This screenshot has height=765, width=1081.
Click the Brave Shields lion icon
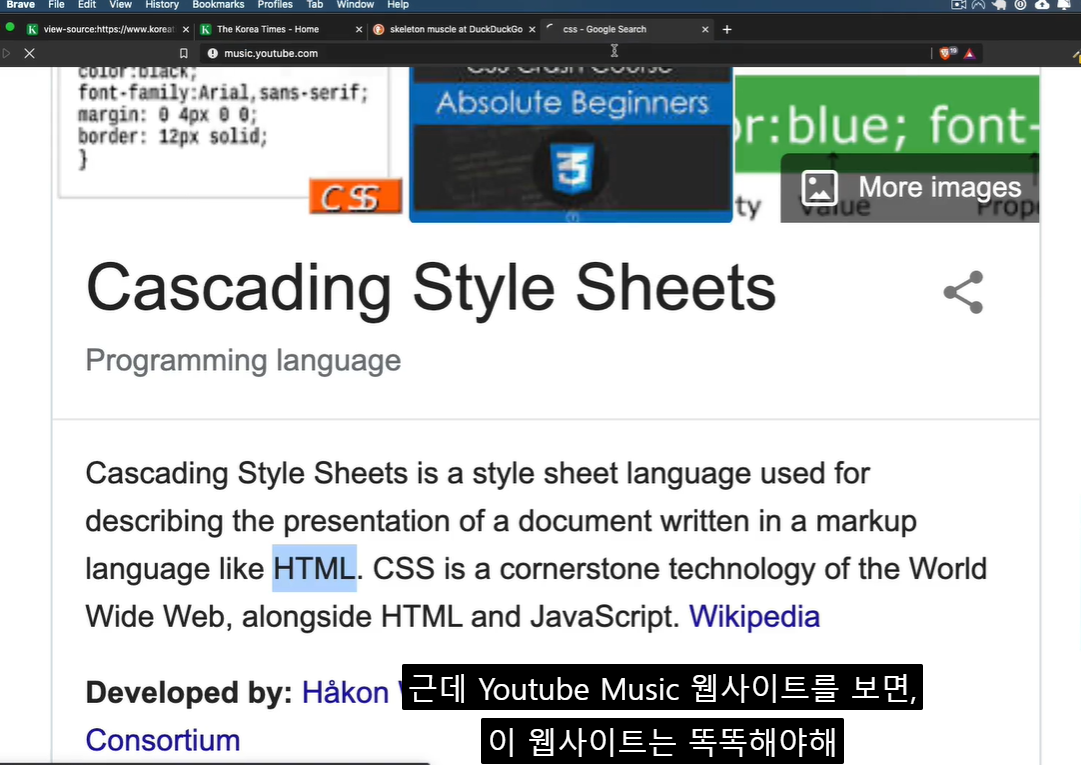pyautogui.click(x=947, y=53)
